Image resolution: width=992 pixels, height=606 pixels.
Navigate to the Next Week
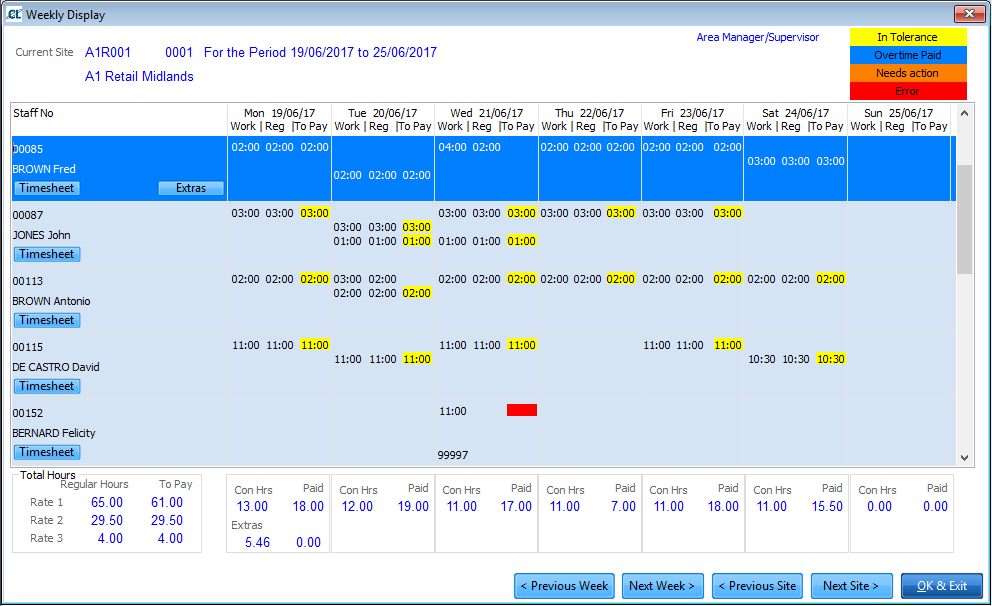[662, 585]
